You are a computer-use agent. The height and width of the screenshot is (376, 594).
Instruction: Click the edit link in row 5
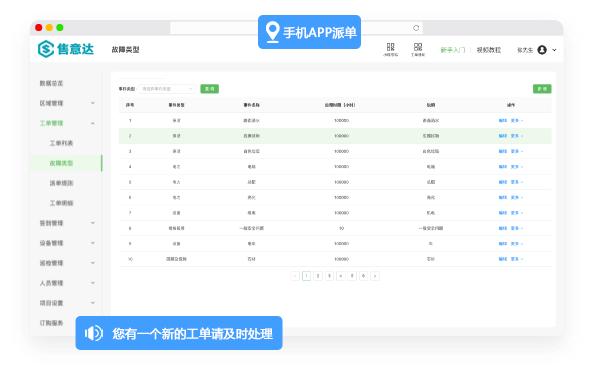click(503, 182)
